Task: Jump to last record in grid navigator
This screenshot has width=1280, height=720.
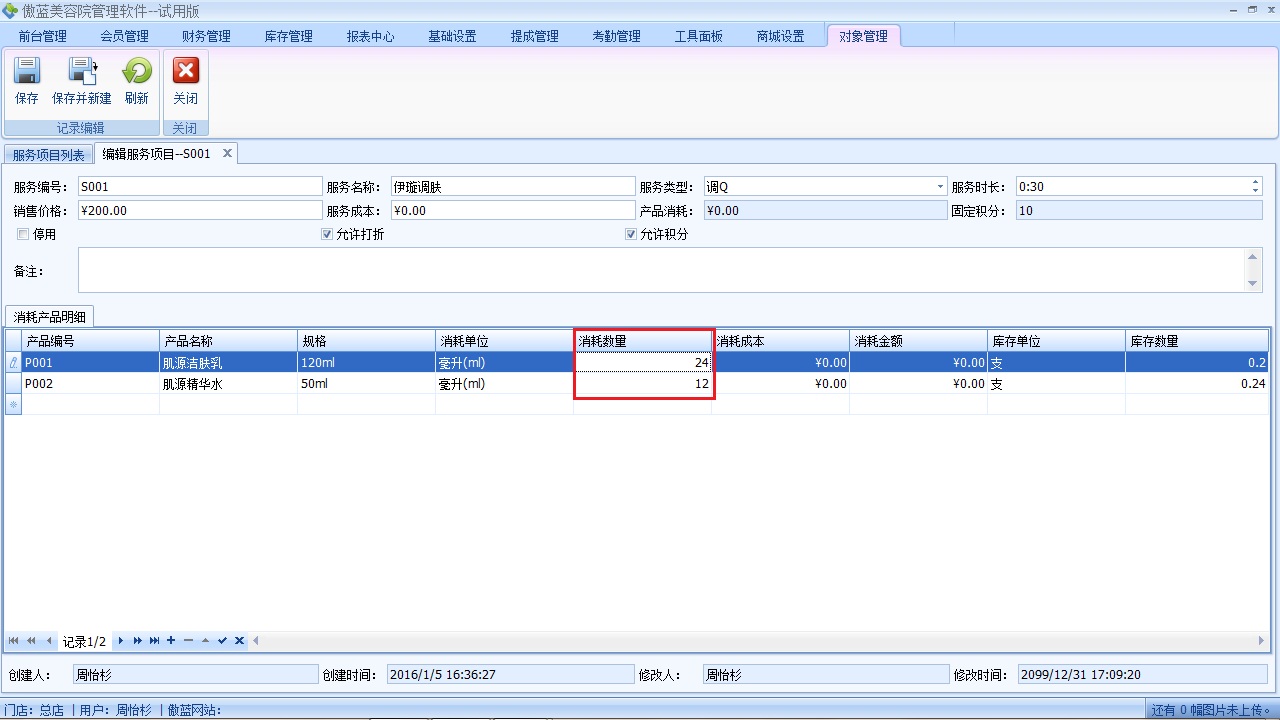Action: tap(154, 641)
